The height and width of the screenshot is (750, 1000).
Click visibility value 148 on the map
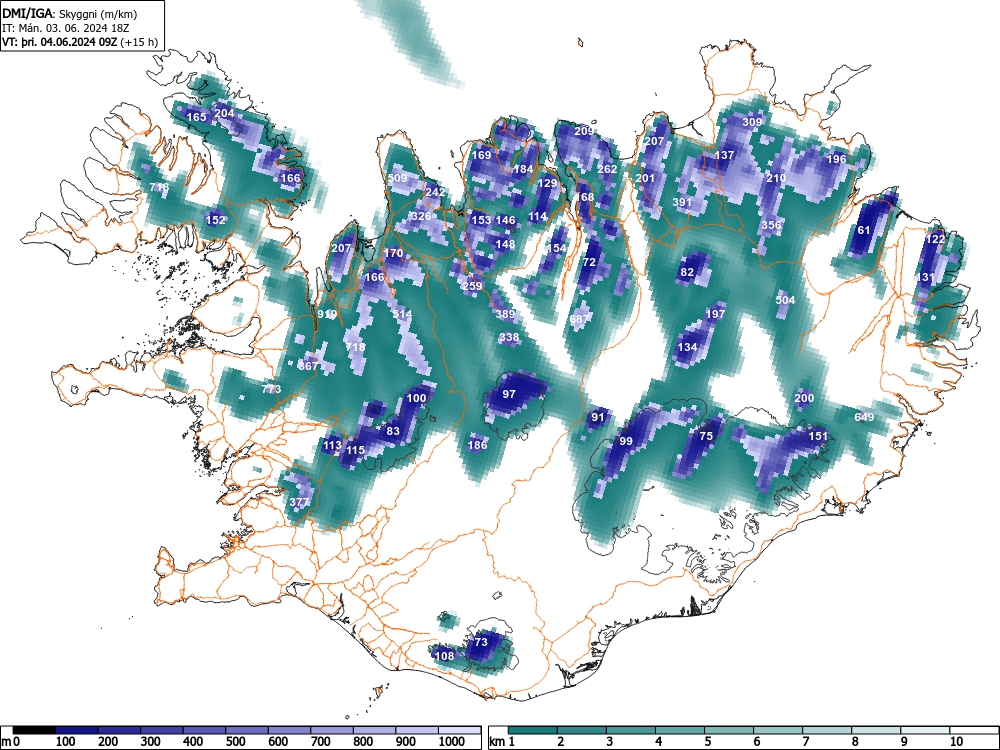point(505,244)
